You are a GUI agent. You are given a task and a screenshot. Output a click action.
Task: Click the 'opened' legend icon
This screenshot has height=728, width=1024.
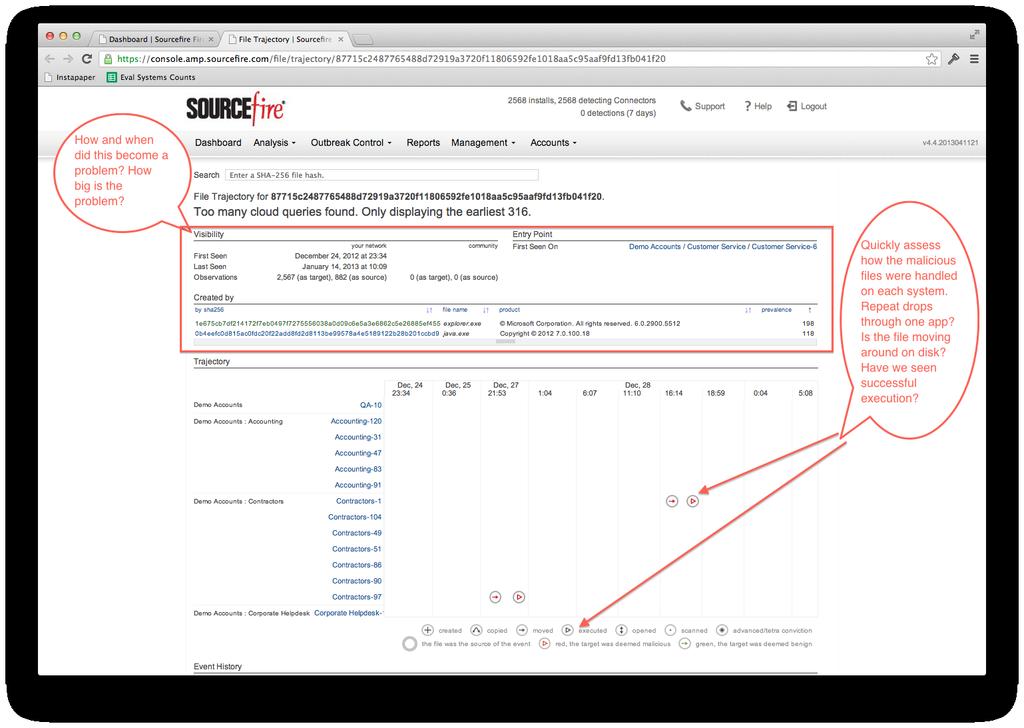pyautogui.click(x=621, y=630)
